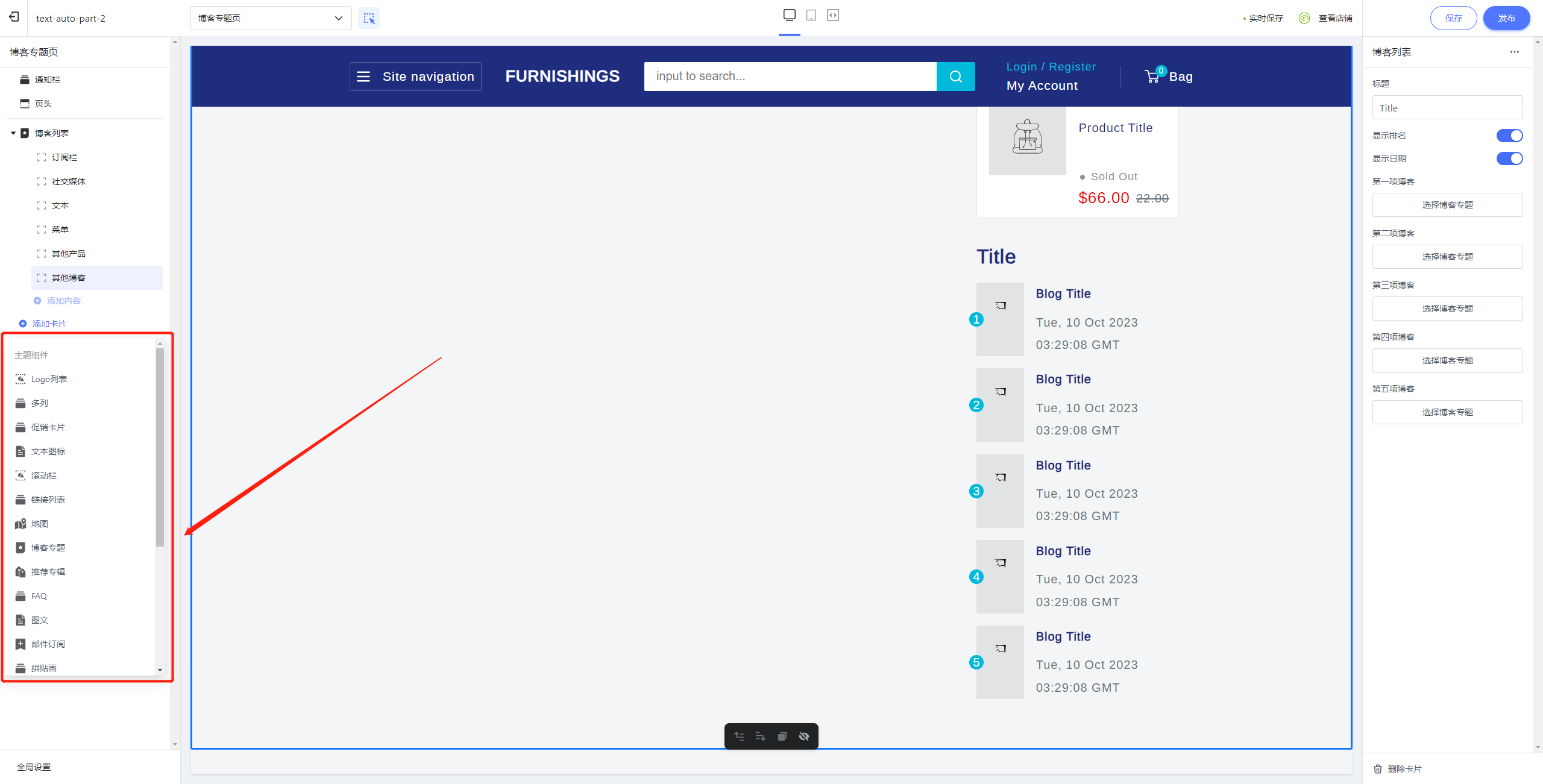
Task: Switch to desktop preview icon
Action: click(789, 15)
